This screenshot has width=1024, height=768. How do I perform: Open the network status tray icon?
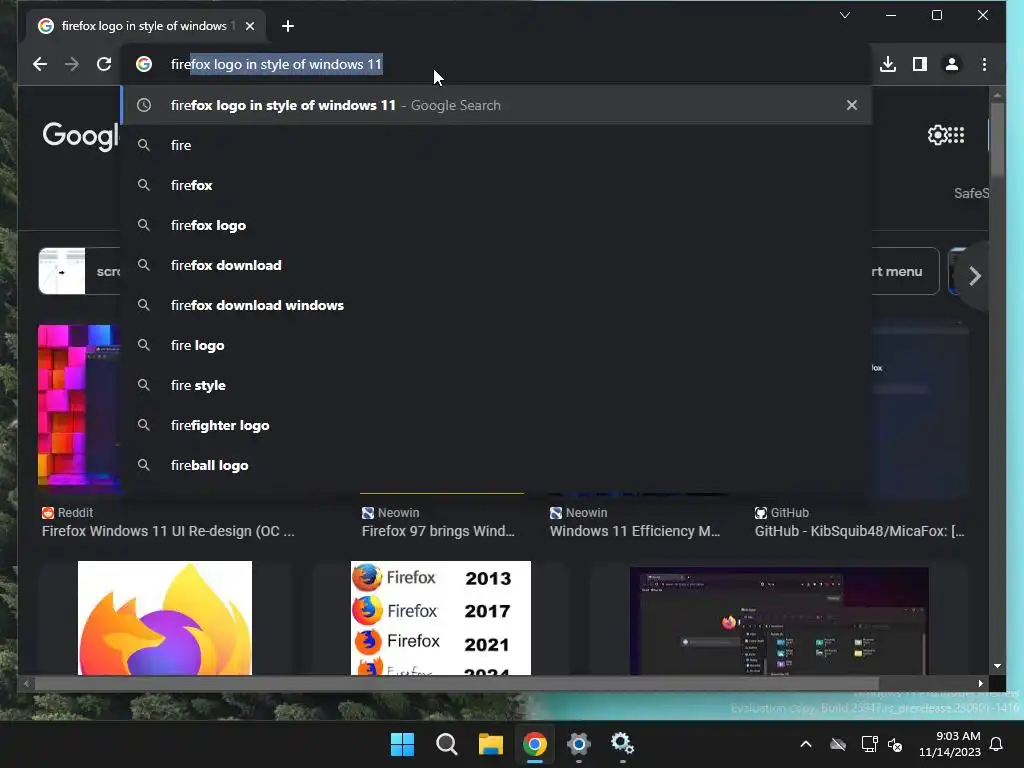(869, 744)
